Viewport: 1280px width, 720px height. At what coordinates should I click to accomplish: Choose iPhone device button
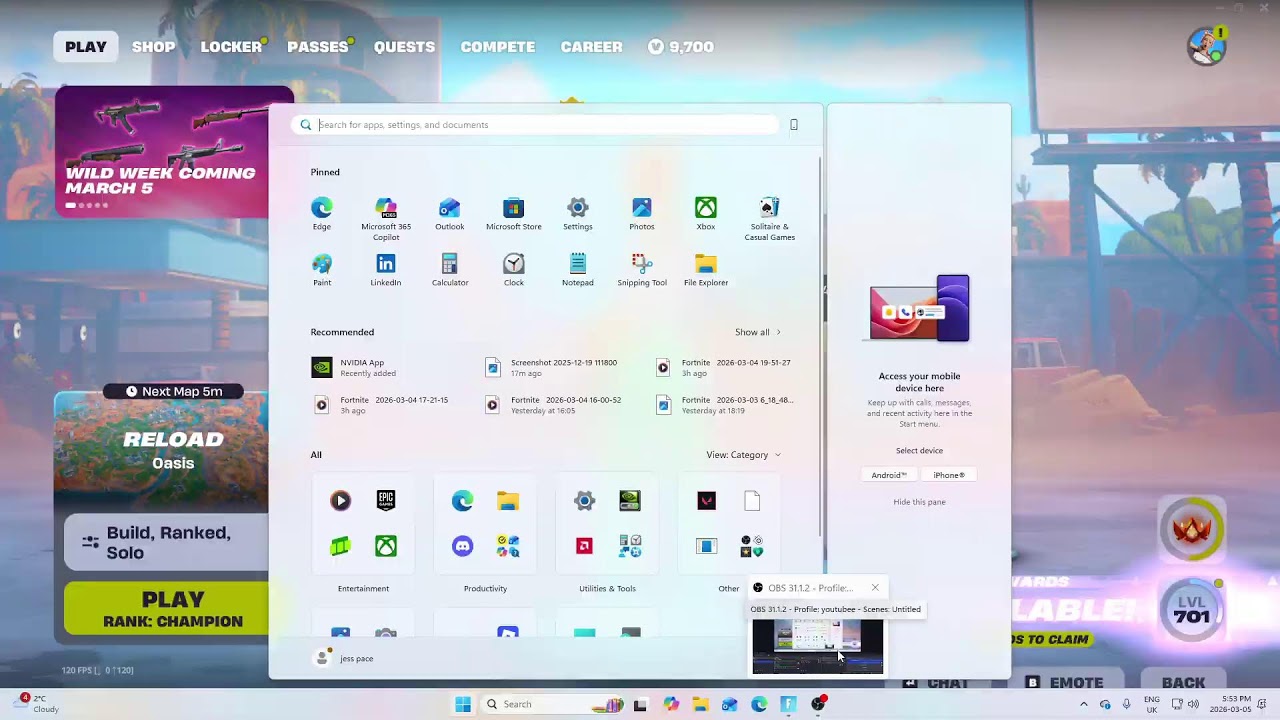(949, 475)
